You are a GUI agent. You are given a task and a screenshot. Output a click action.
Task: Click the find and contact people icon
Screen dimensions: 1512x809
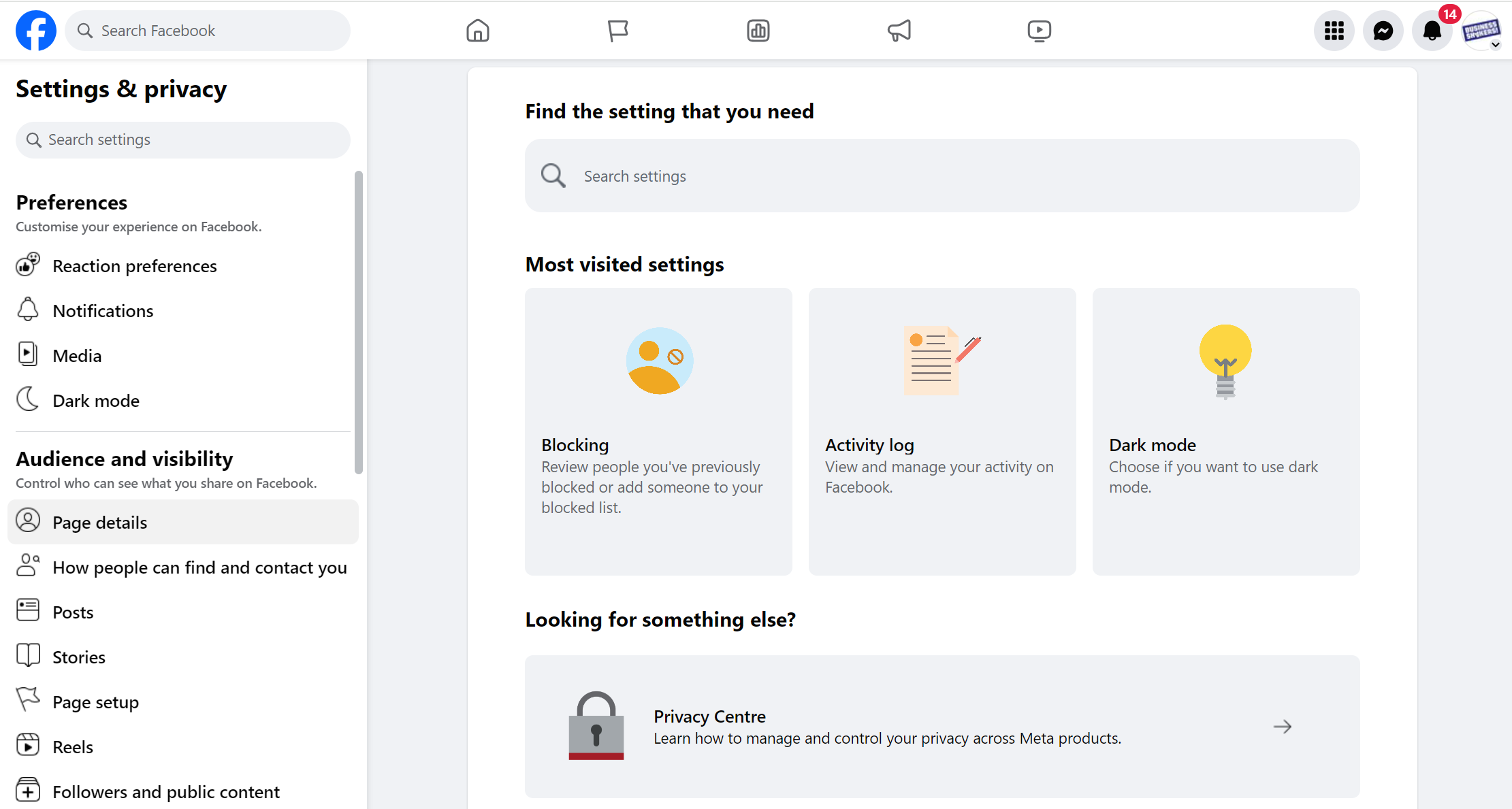(x=28, y=565)
